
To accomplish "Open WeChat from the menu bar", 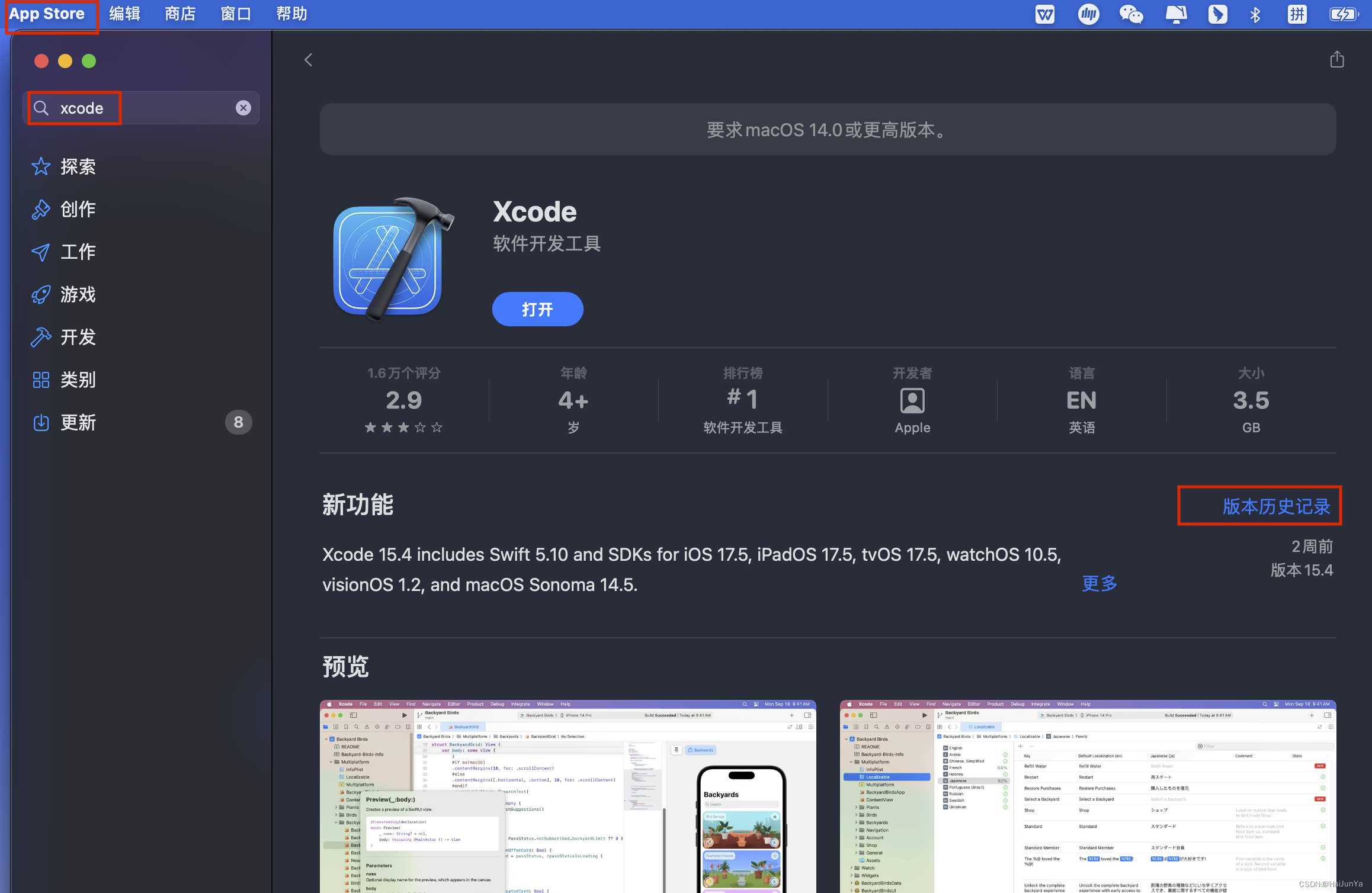I will pyautogui.click(x=1131, y=14).
